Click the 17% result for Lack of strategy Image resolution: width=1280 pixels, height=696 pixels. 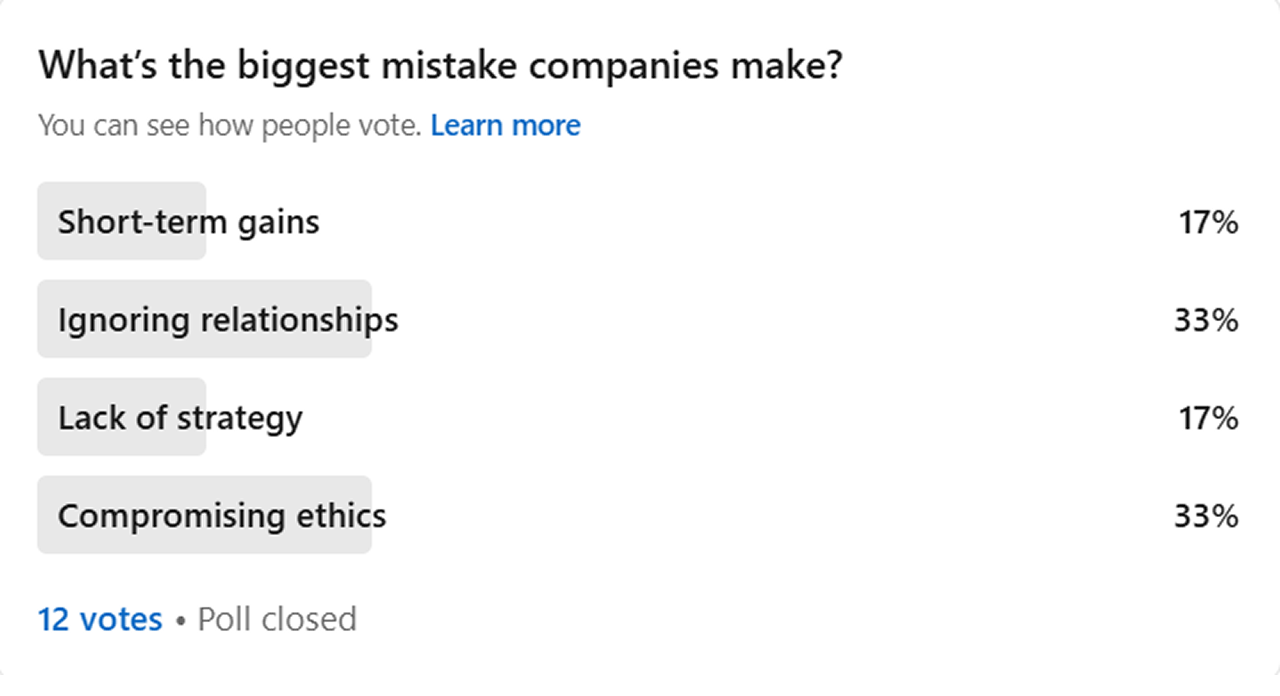(x=1208, y=418)
